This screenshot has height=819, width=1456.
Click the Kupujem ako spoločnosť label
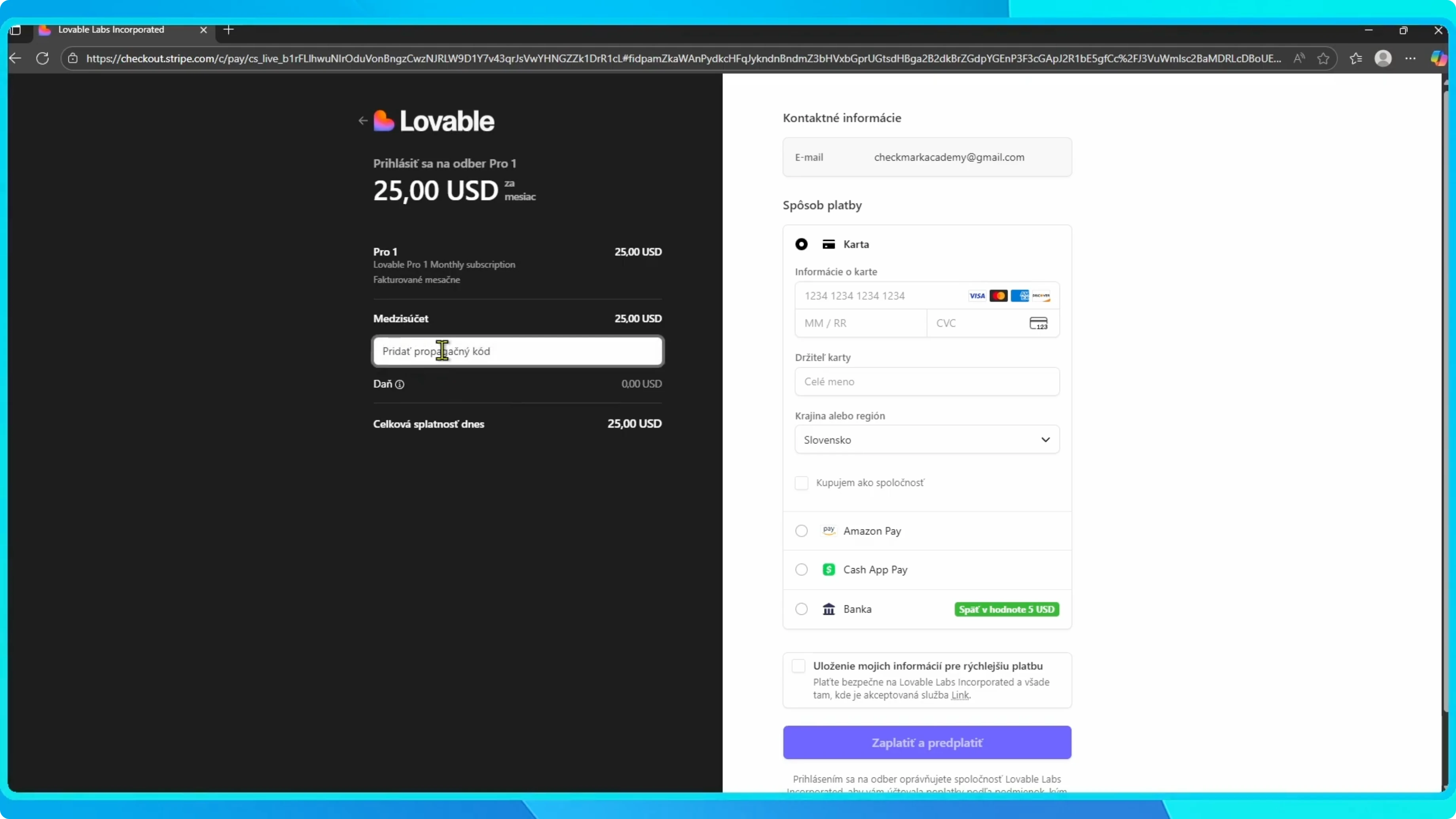click(x=870, y=483)
